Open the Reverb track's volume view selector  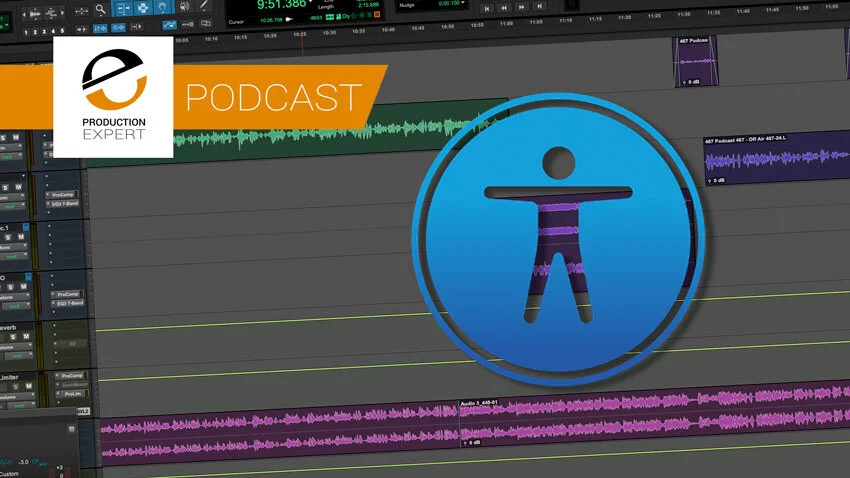[15, 347]
